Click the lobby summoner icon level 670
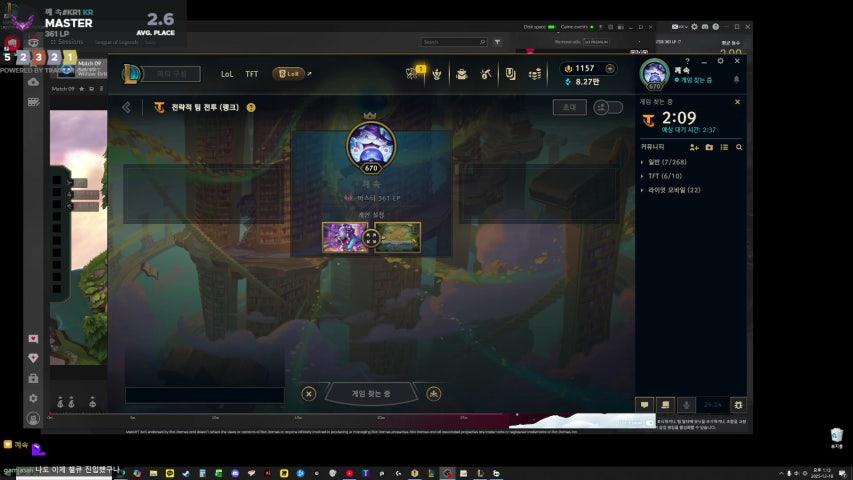This screenshot has width=853, height=480. pyautogui.click(x=371, y=147)
